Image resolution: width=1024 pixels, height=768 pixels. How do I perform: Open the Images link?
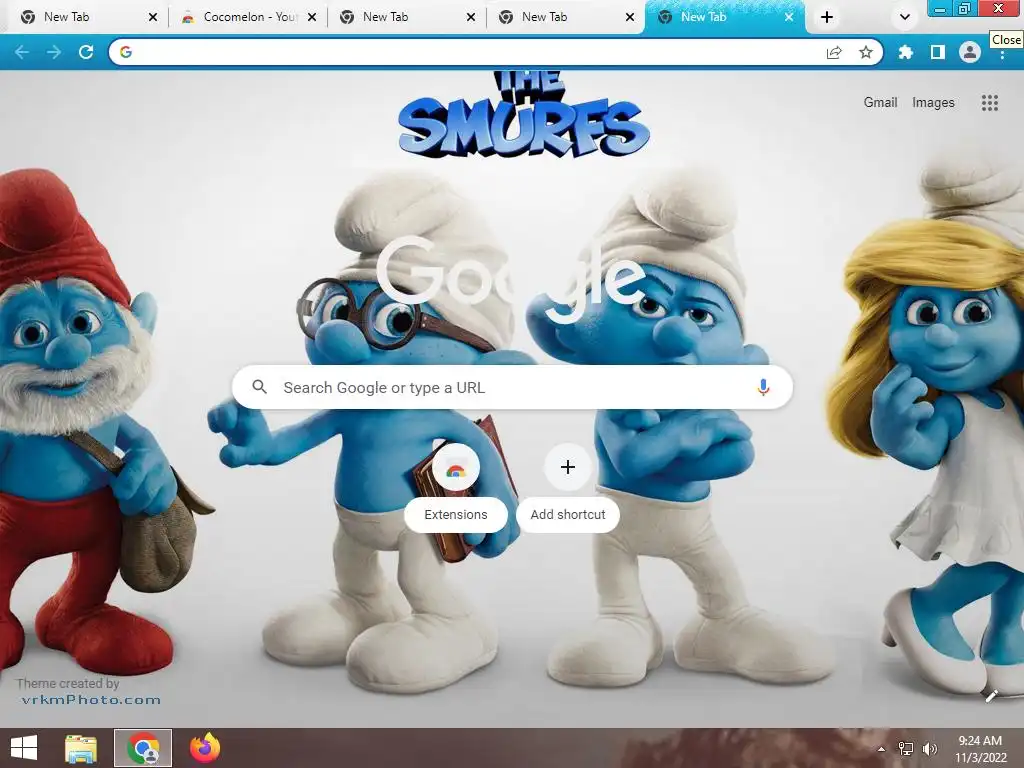[x=933, y=103]
